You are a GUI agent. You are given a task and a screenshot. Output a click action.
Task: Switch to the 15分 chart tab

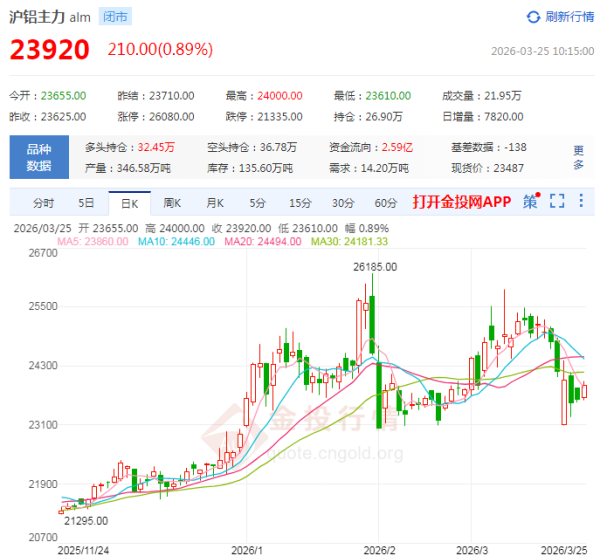pyautogui.click(x=300, y=203)
